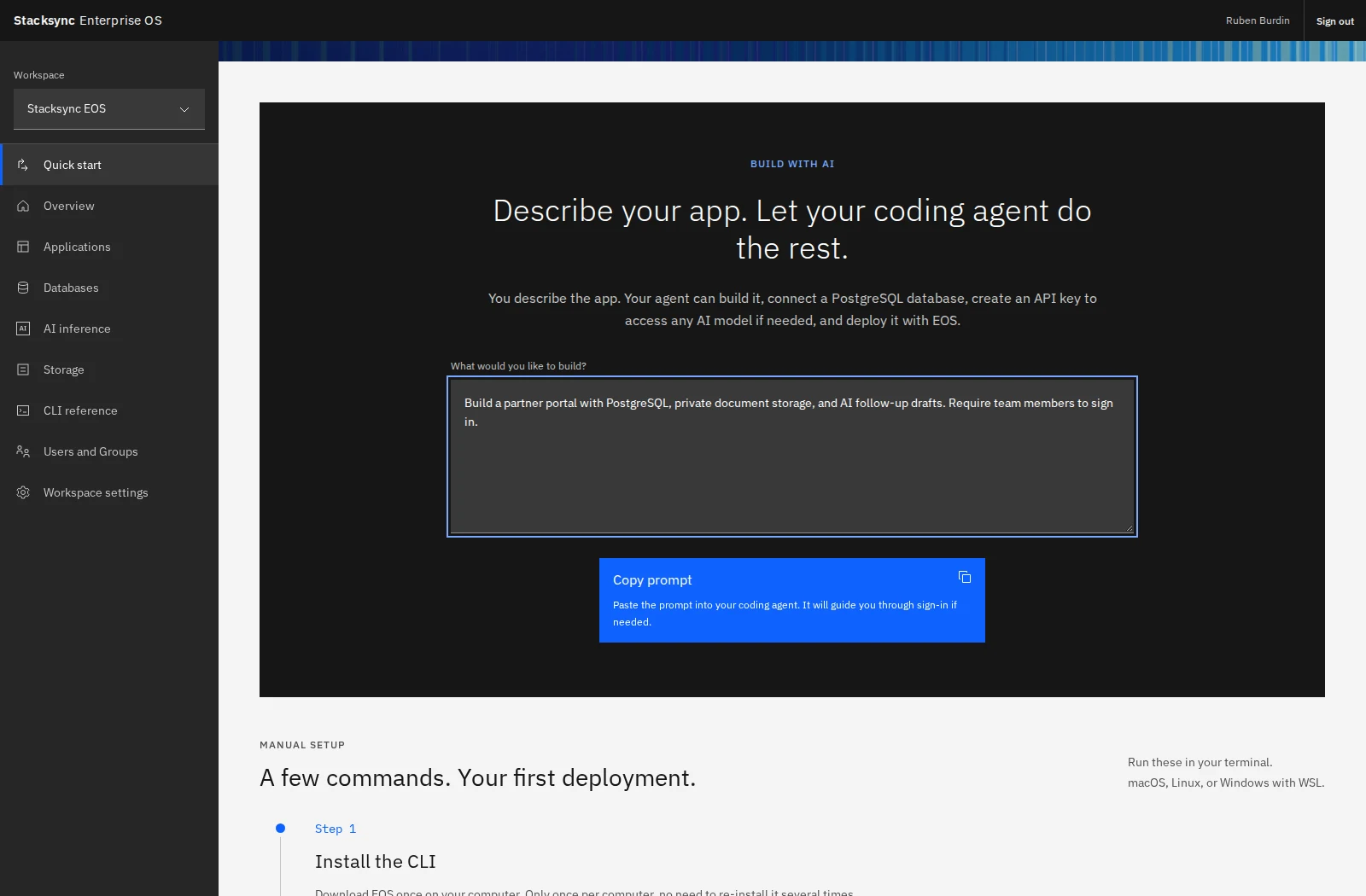1366x896 pixels.
Task: Focus the 'What would you like to build?' textarea
Action: pyautogui.click(x=792, y=457)
